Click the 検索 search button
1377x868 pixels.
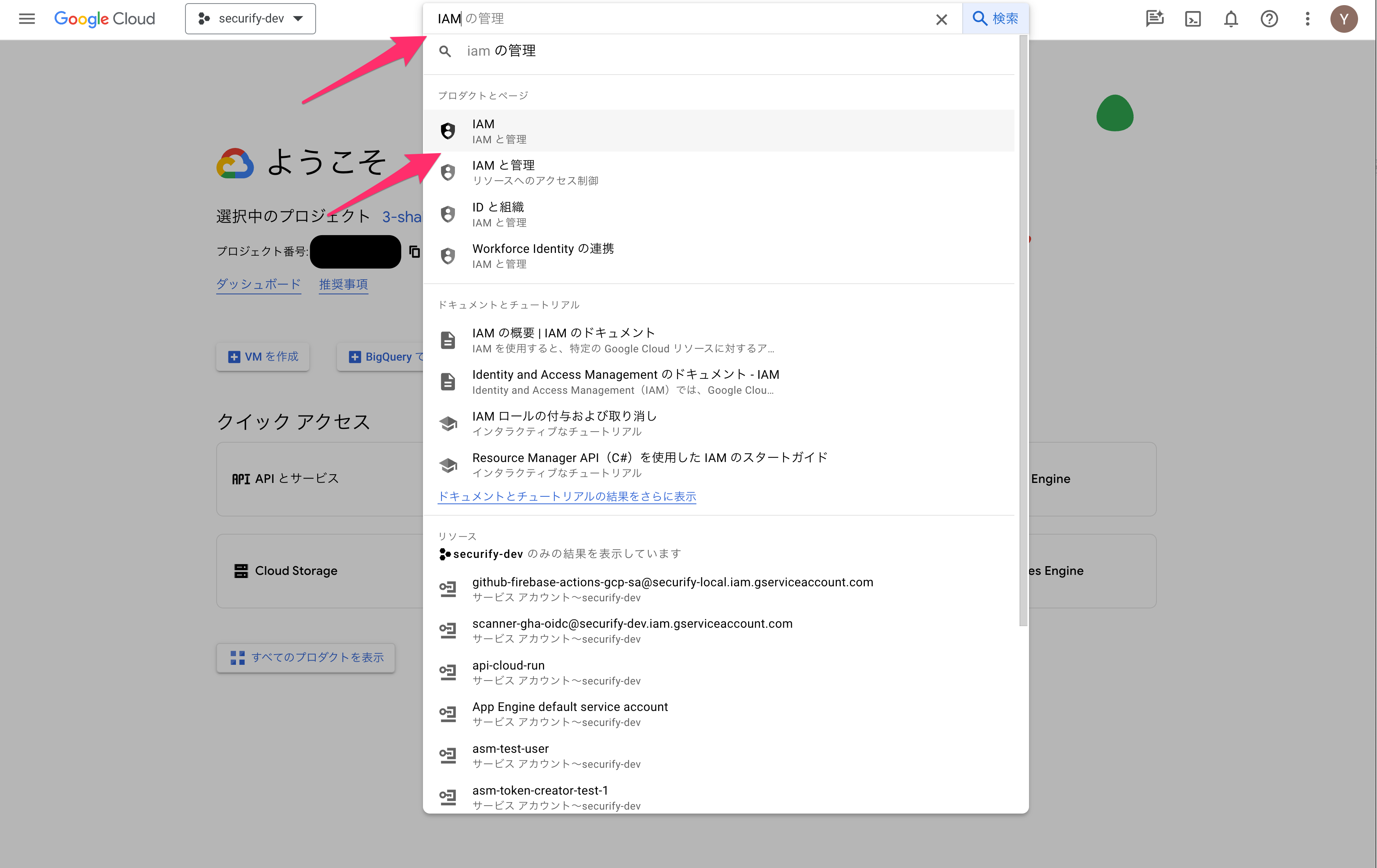click(995, 19)
